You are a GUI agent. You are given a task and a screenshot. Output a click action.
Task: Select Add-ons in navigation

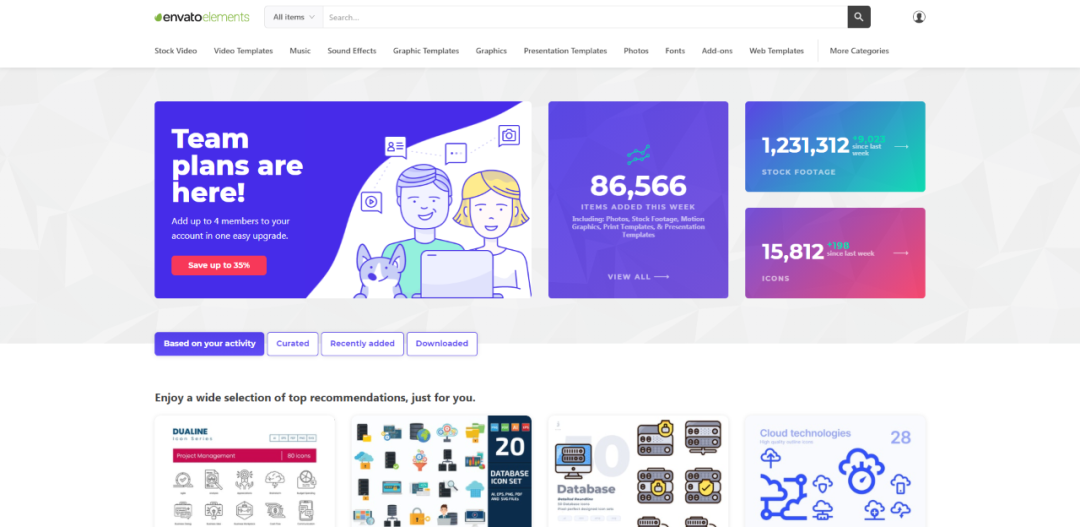(717, 51)
